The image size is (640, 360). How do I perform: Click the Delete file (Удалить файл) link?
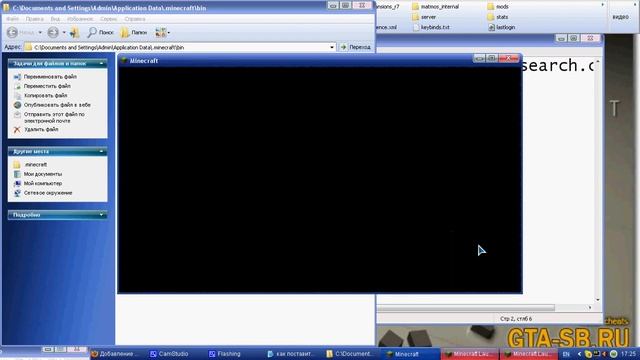(x=41, y=129)
